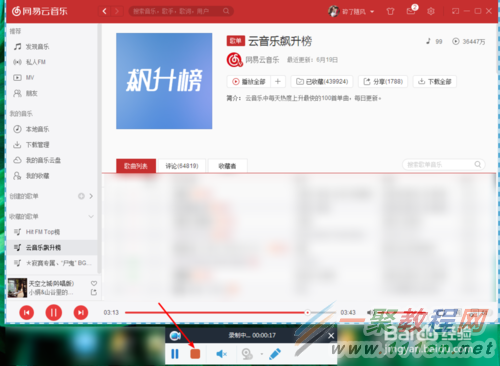Image resolution: width=500 pixels, height=366 pixels.
Task: Add new playlist with plus circle icon
Action: click(81, 196)
